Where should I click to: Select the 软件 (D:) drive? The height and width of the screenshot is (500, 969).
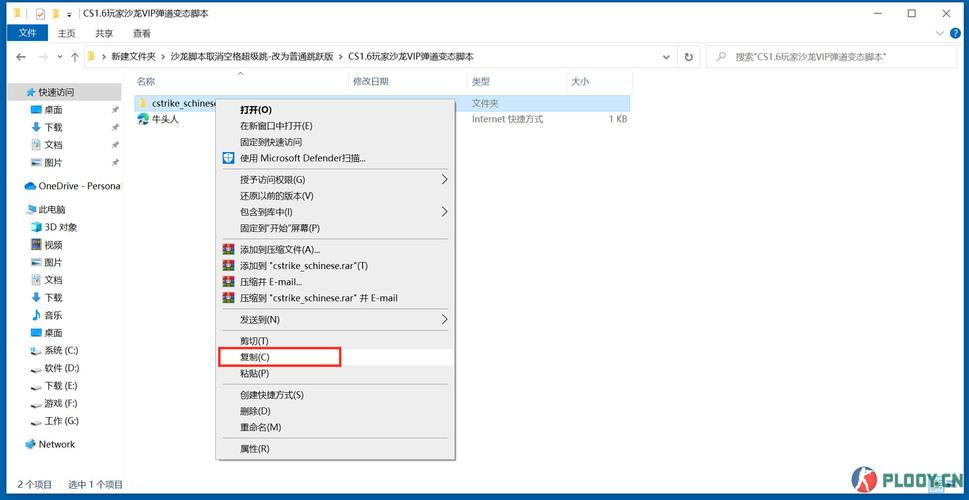click(x=62, y=368)
